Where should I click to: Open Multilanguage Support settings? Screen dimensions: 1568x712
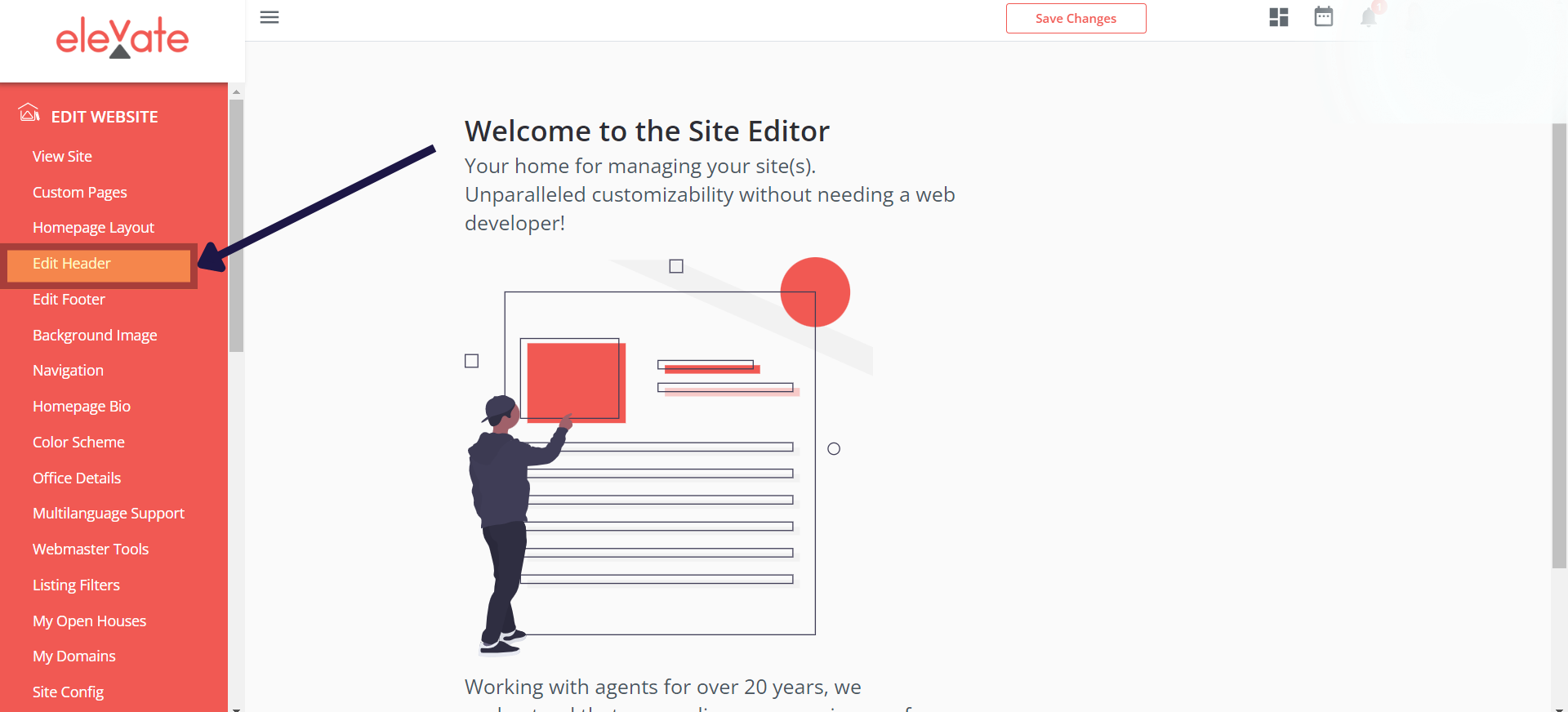[x=109, y=514]
